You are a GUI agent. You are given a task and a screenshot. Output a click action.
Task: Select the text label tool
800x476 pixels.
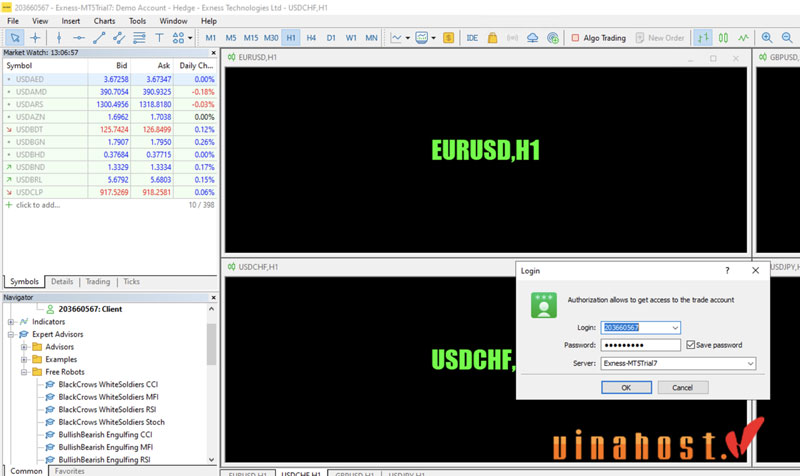pos(160,38)
